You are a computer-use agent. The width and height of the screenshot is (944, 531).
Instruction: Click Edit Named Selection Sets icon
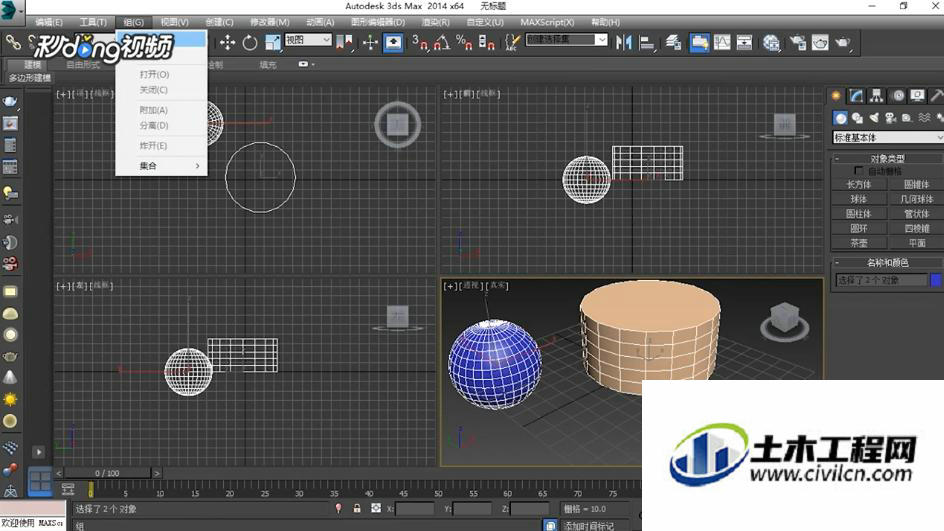point(512,42)
